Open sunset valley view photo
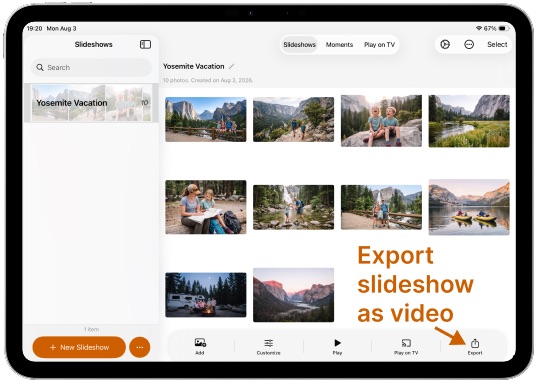Viewport: 539px width, 384px height. tap(293, 295)
